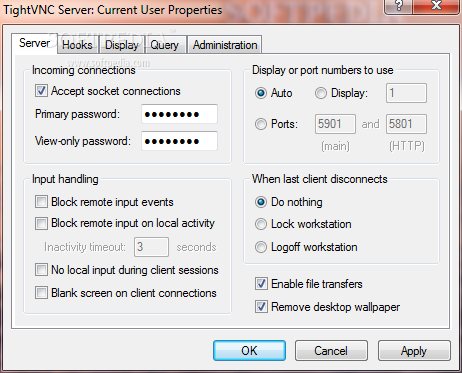Click the View-only password field

tap(179, 141)
